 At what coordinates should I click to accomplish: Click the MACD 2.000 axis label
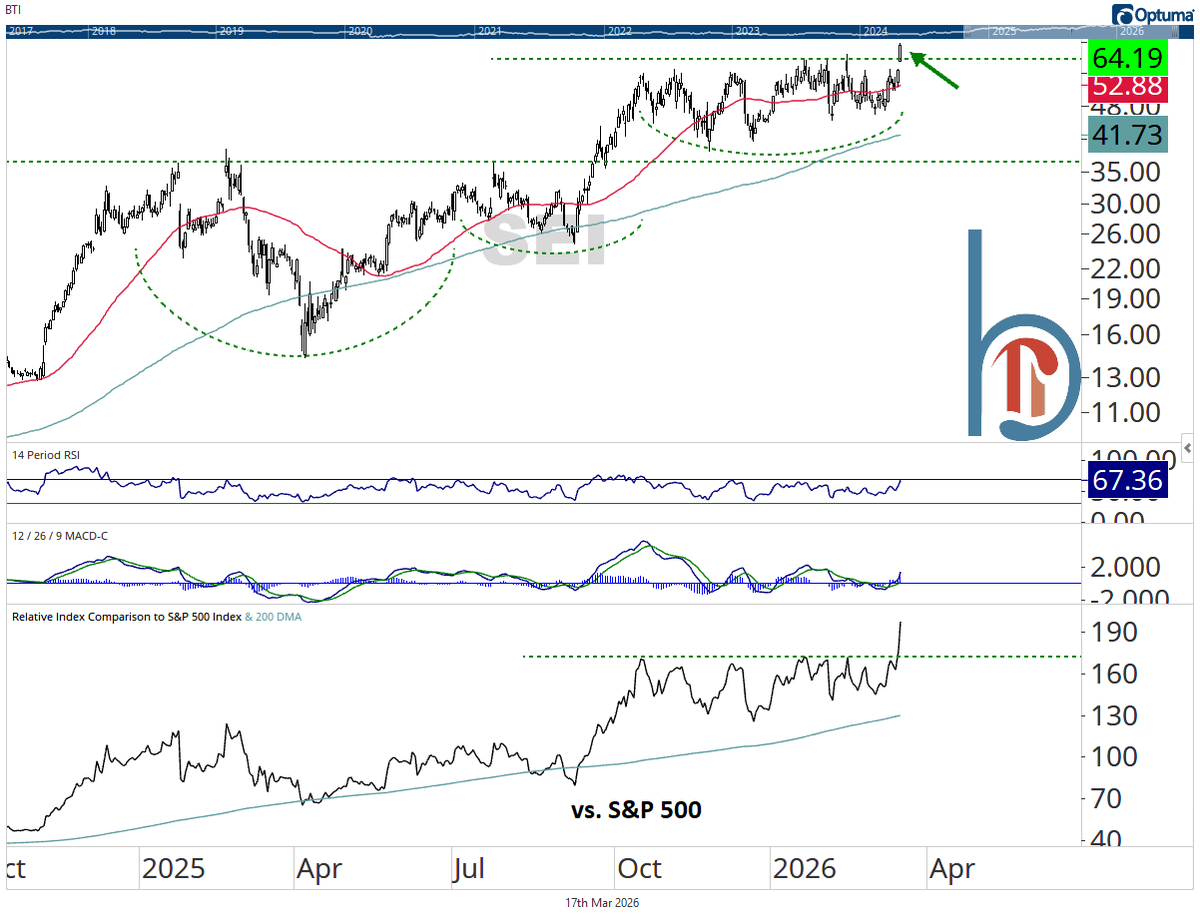coord(1126,568)
